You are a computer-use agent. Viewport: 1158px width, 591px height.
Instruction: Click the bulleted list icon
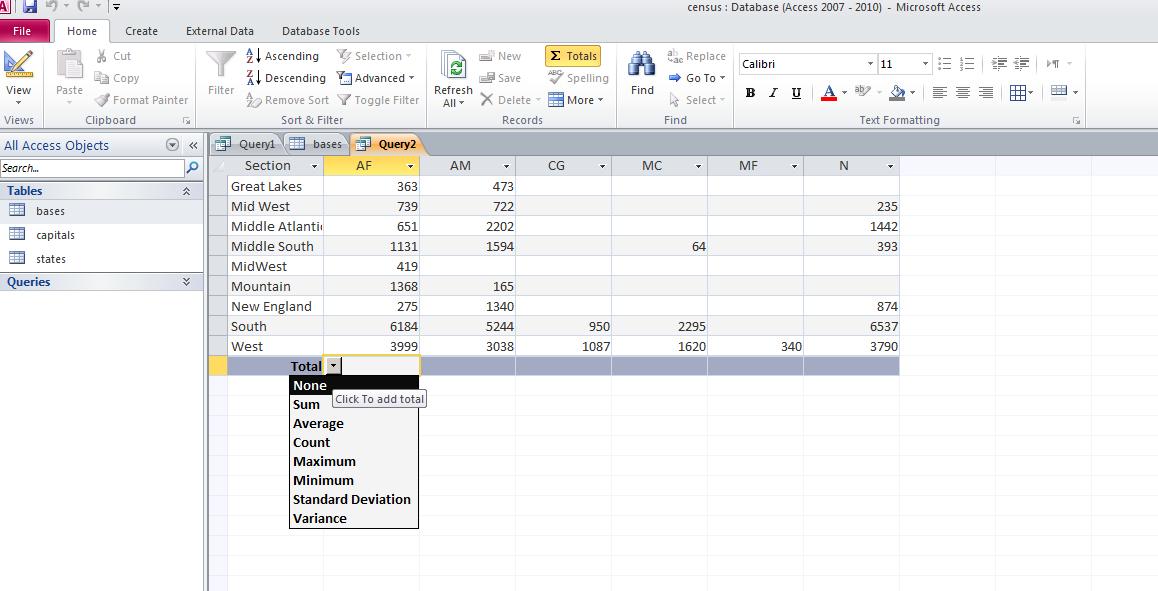point(945,64)
